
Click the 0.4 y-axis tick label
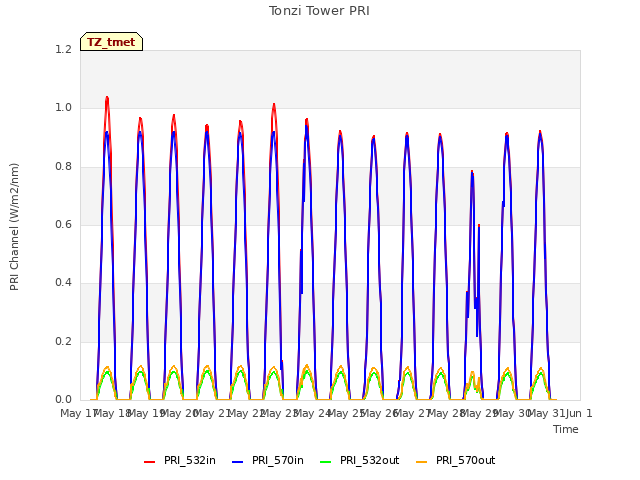(63, 282)
